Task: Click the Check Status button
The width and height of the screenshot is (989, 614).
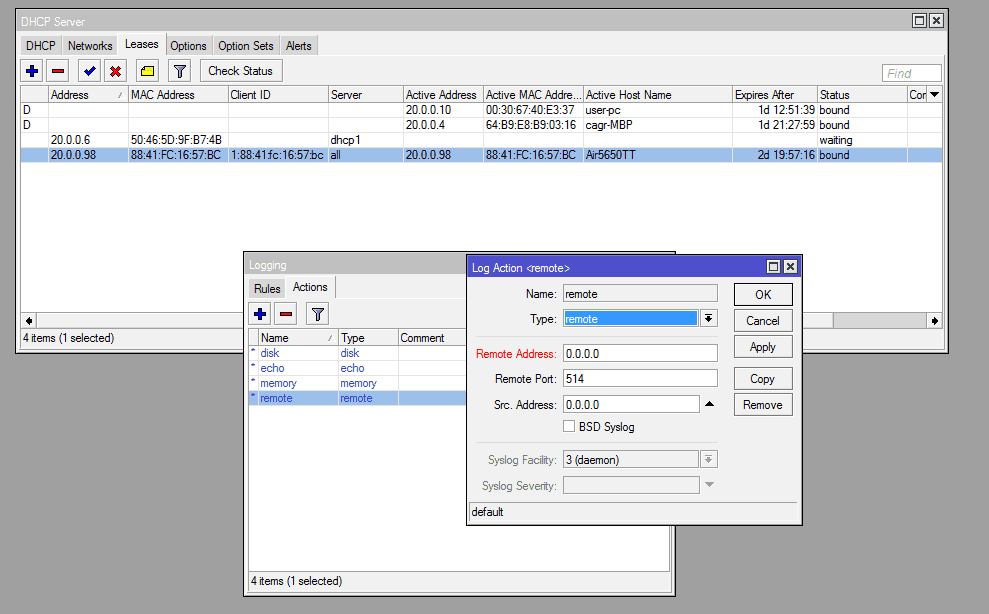Action: coord(241,71)
